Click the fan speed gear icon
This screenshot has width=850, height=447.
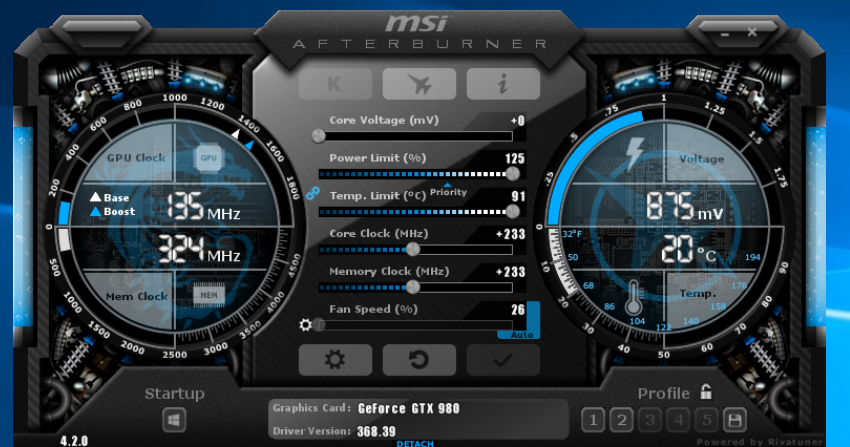click(306, 325)
